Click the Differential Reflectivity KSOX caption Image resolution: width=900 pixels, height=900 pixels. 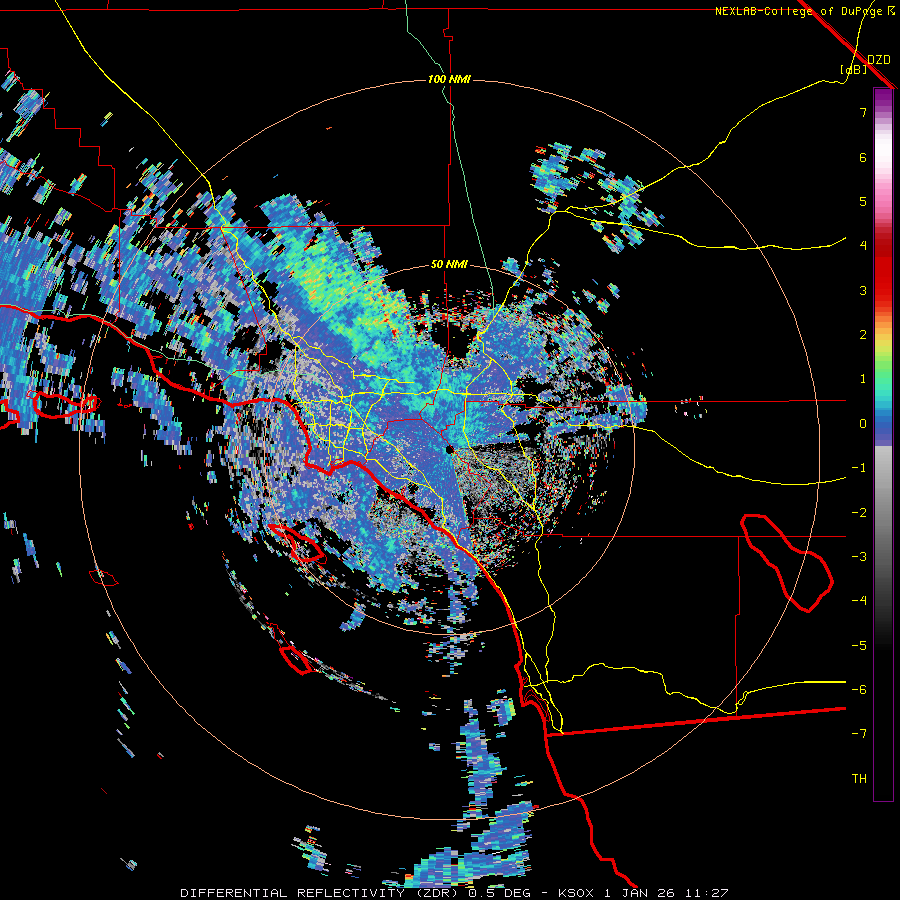[x=455, y=893]
